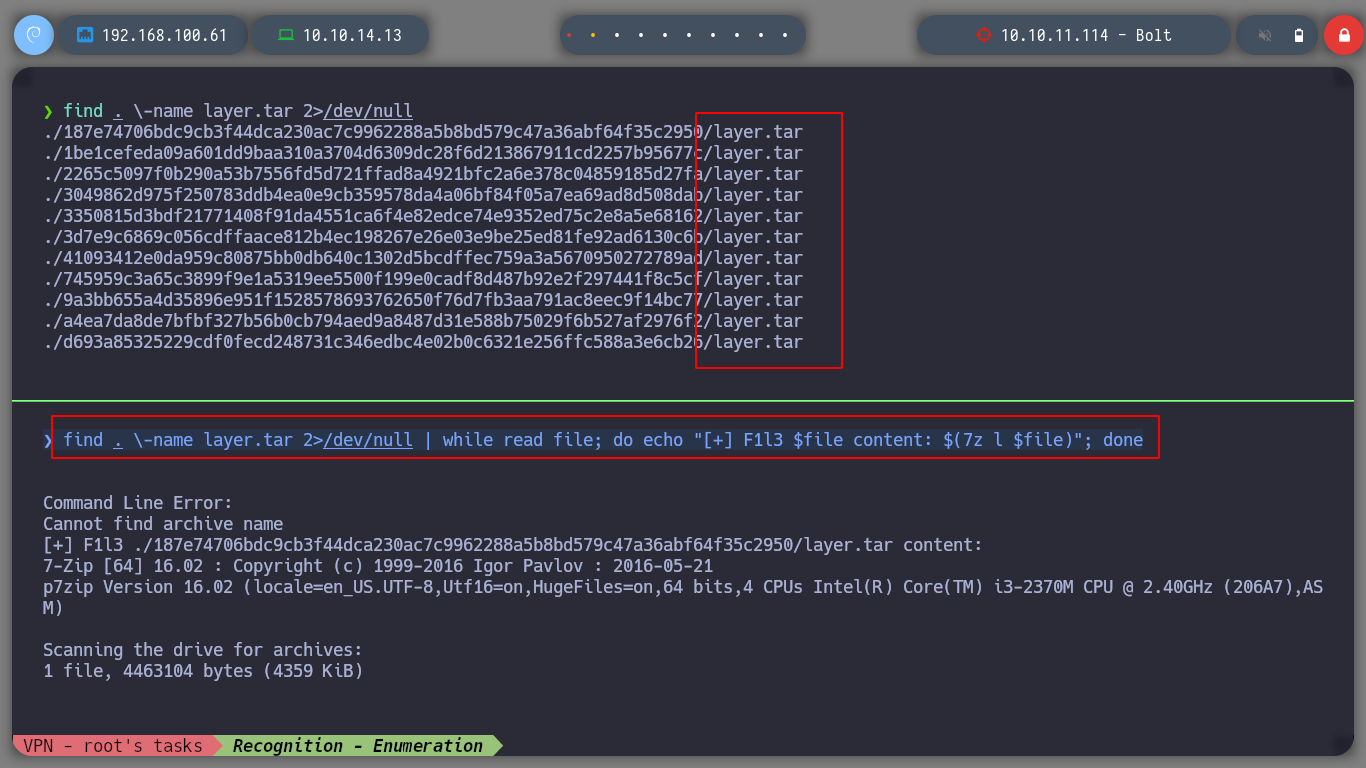Toggle the muted speaker volume icon
This screenshot has height=768, width=1366.
pos(1265,35)
